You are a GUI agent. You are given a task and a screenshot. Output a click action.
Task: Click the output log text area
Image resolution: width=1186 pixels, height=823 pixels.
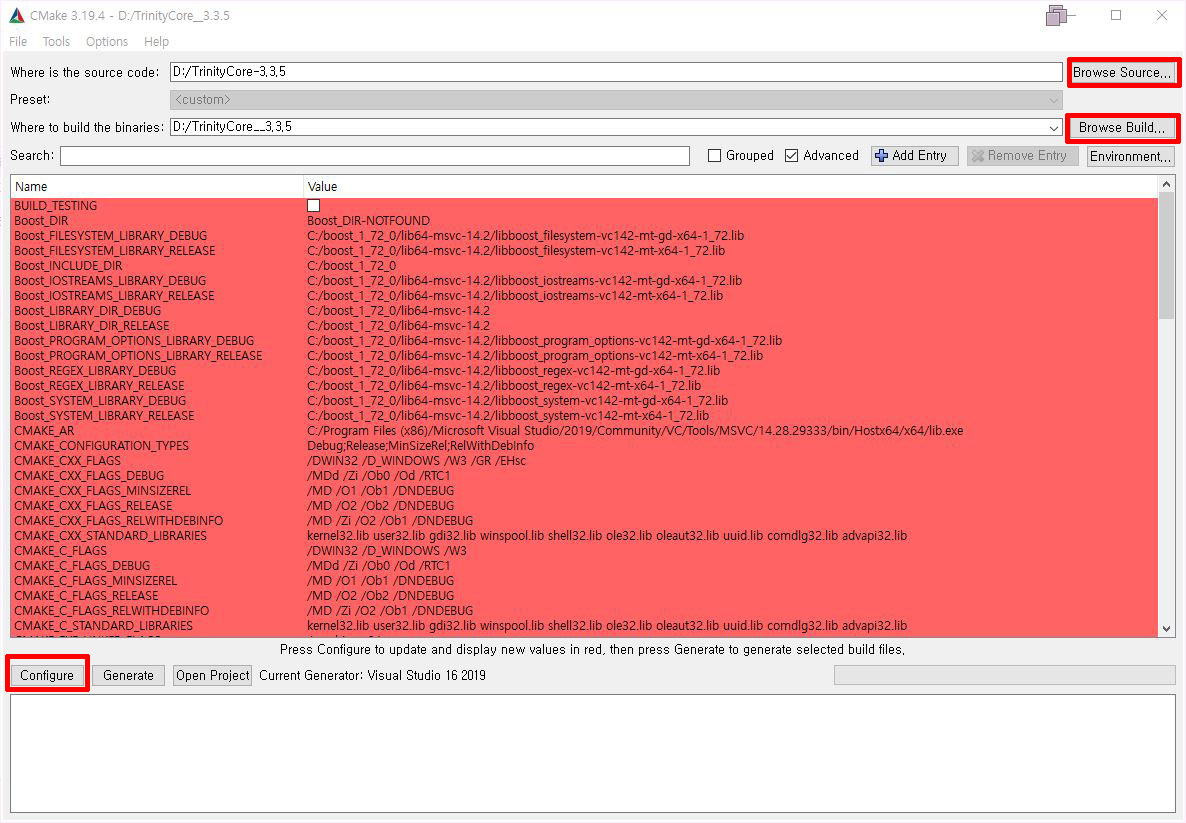592,753
